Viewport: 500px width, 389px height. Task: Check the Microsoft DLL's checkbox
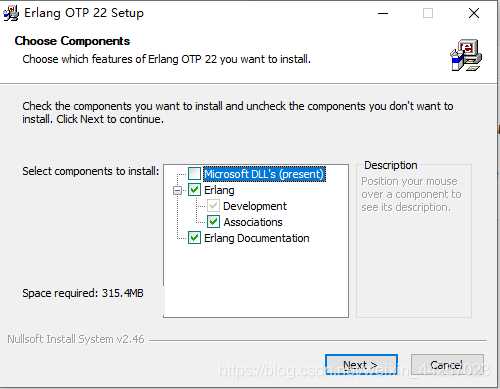pyautogui.click(x=194, y=174)
